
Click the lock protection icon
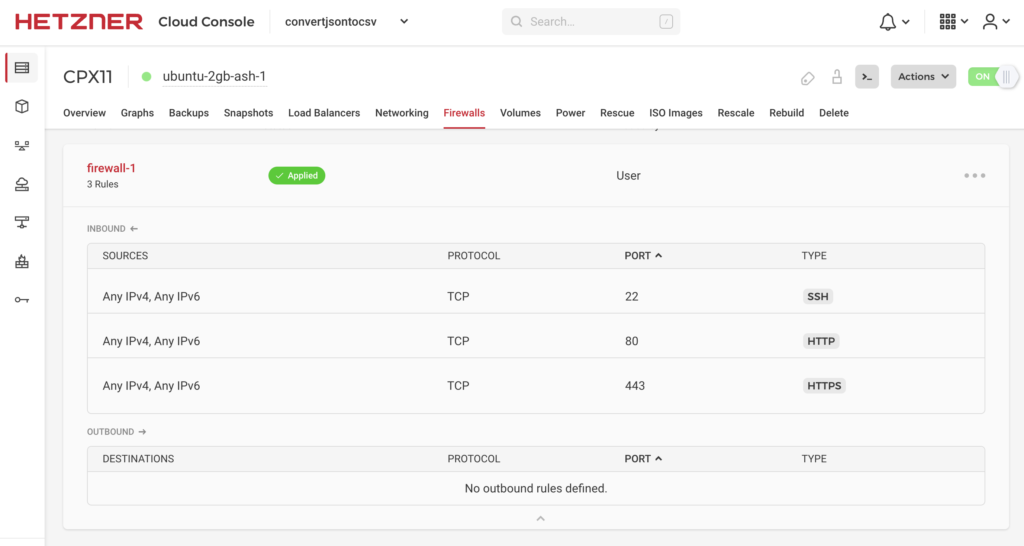837,77
